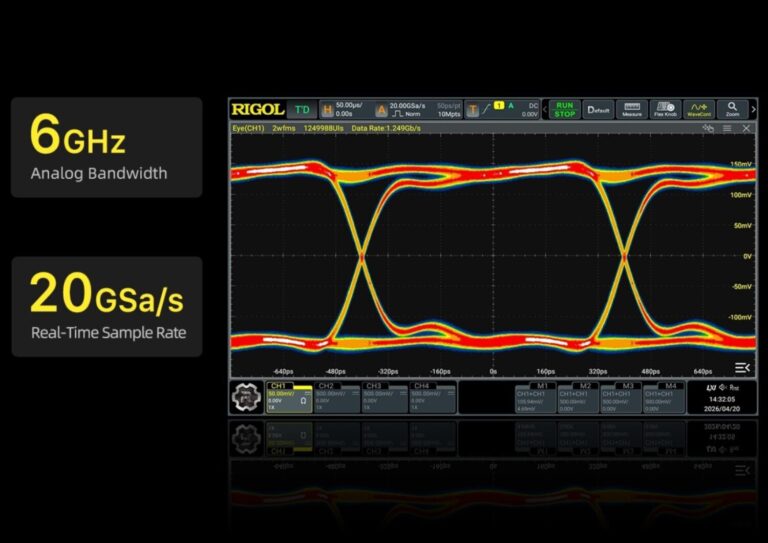Open the horizontal H settings icon
The image size is (768, 543).
point(327,110)
